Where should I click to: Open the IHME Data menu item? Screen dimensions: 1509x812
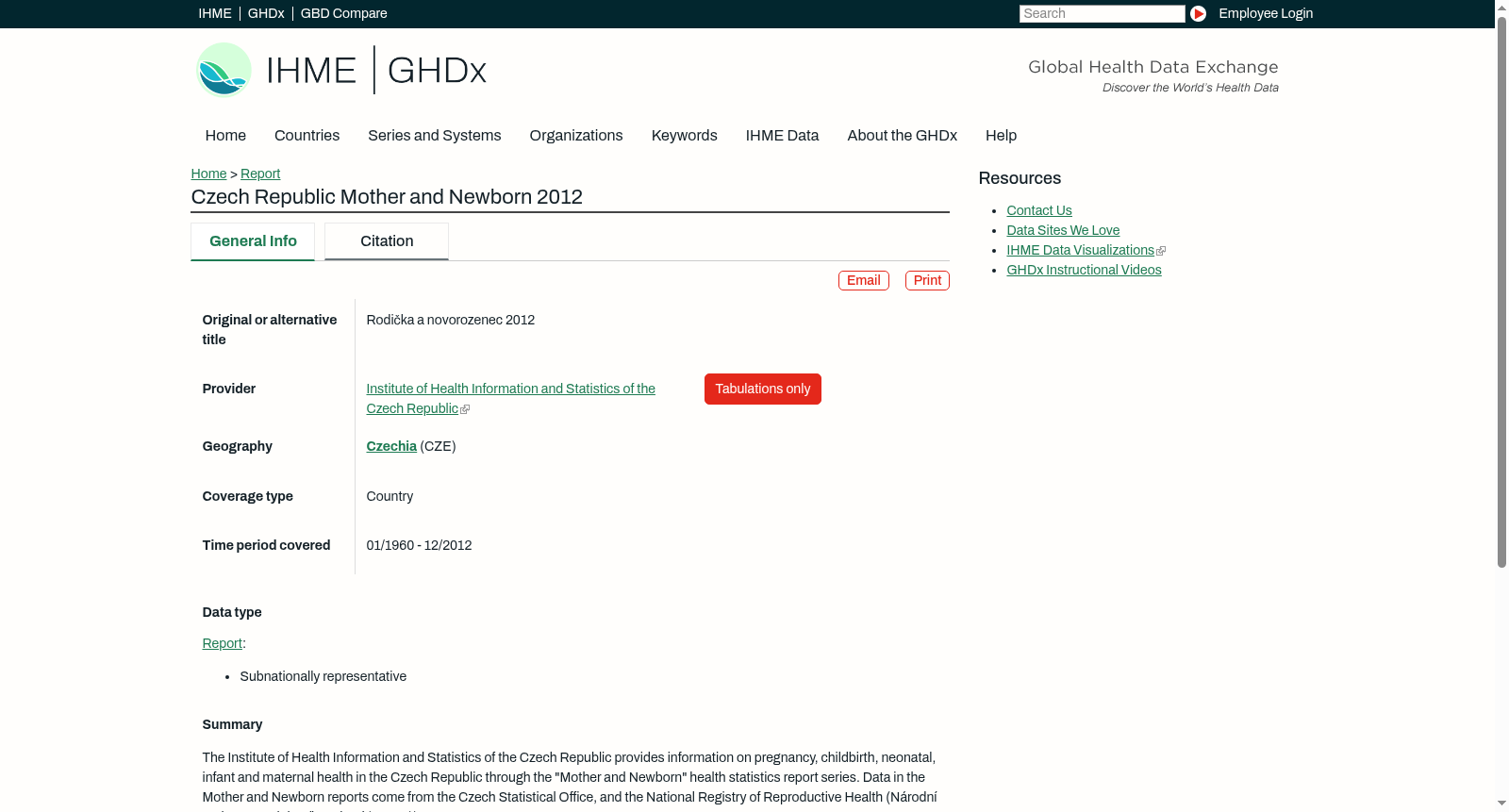tap(782, 136)
